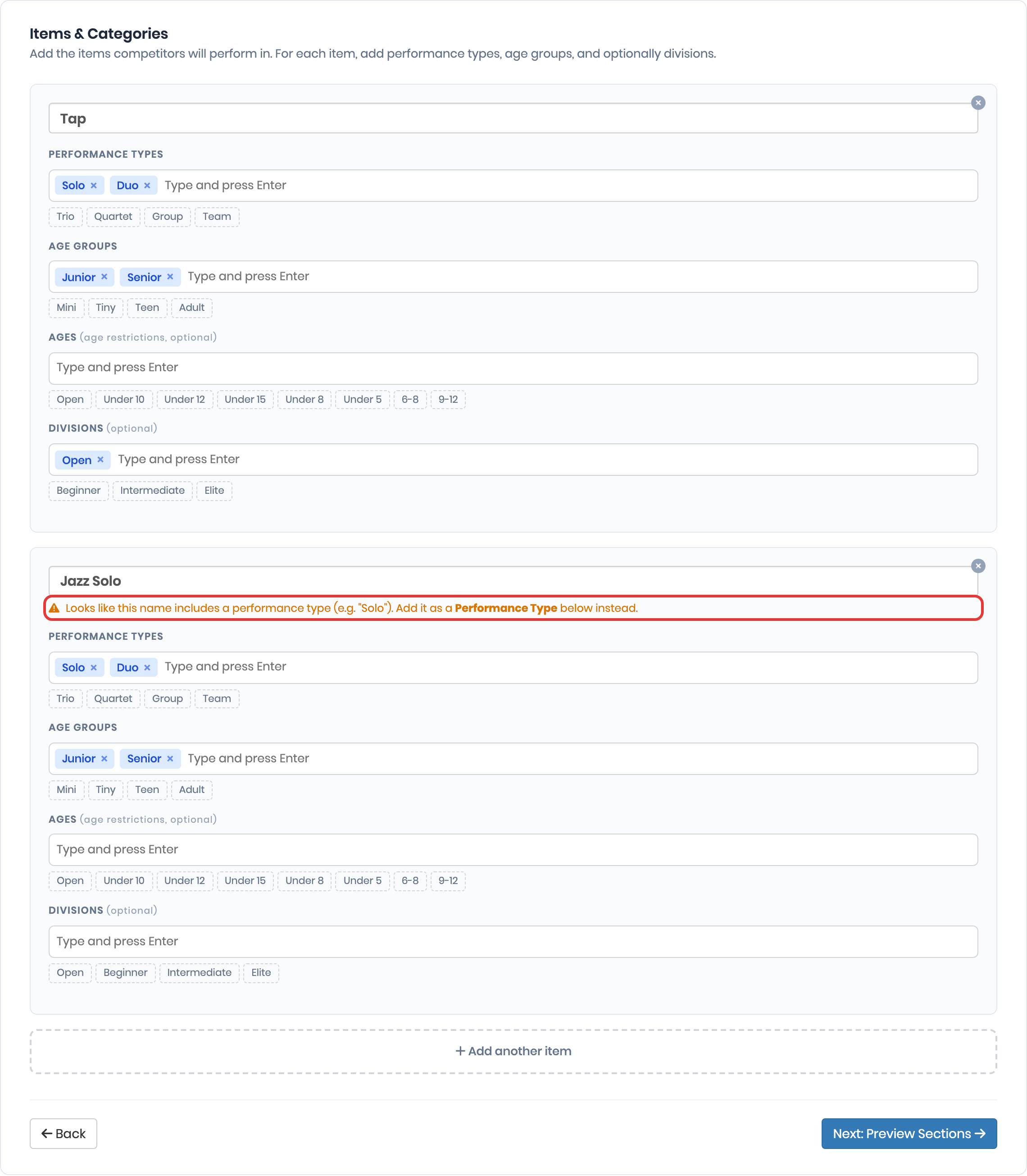Add 6-8 suggestion to Tap ages
The height and width of the screenshot is (1176, 1027).
pos(410,400)
